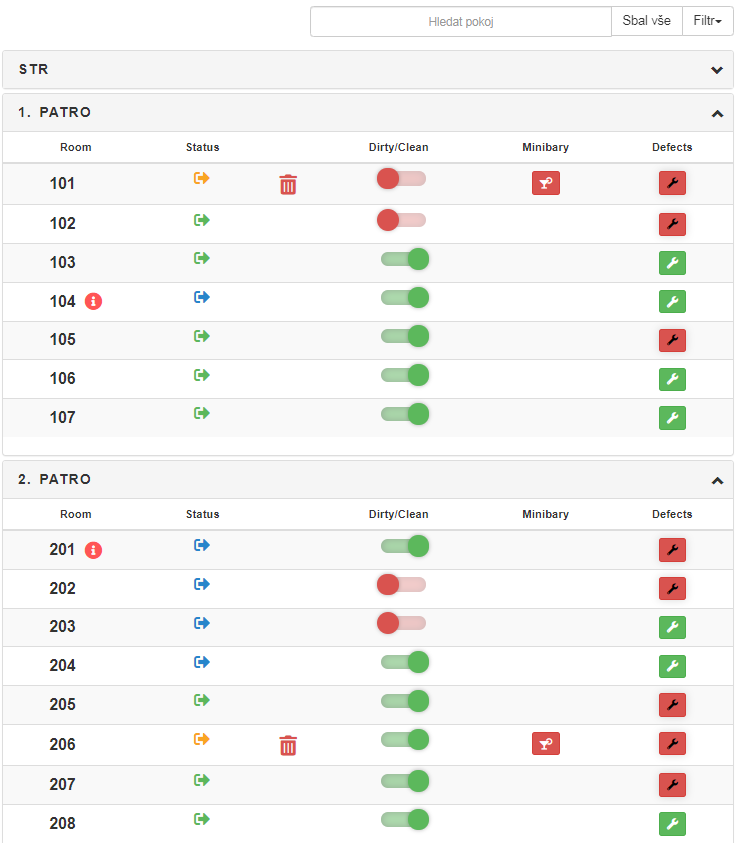
Task: Toggle Dirty/Clean switch for room 101
Action: 402,179
